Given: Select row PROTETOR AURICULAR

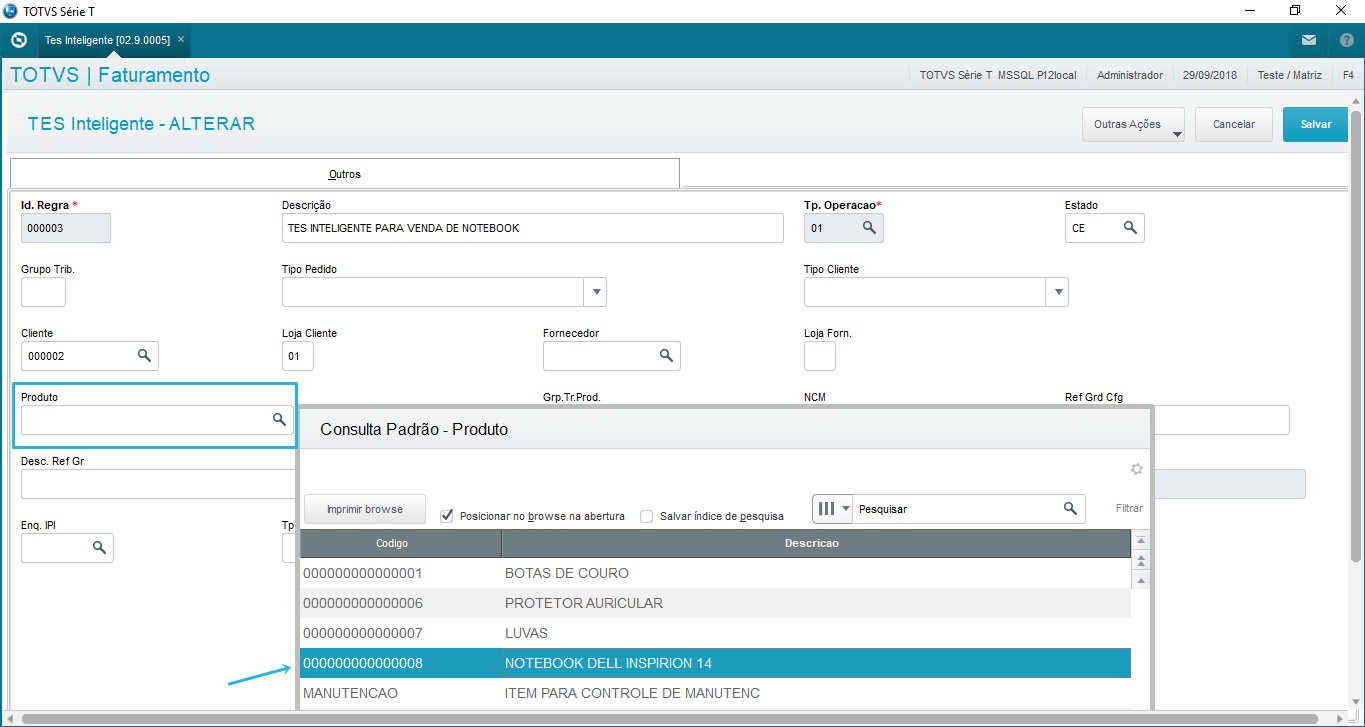Looking at the screenshot, I should pyautogui.click(x=715, y=603).
